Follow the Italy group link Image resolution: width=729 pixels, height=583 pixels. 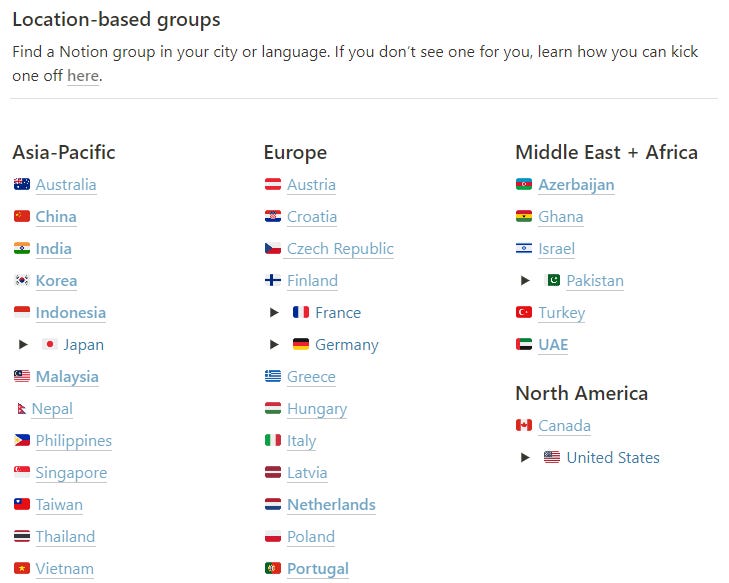[301, 441]
